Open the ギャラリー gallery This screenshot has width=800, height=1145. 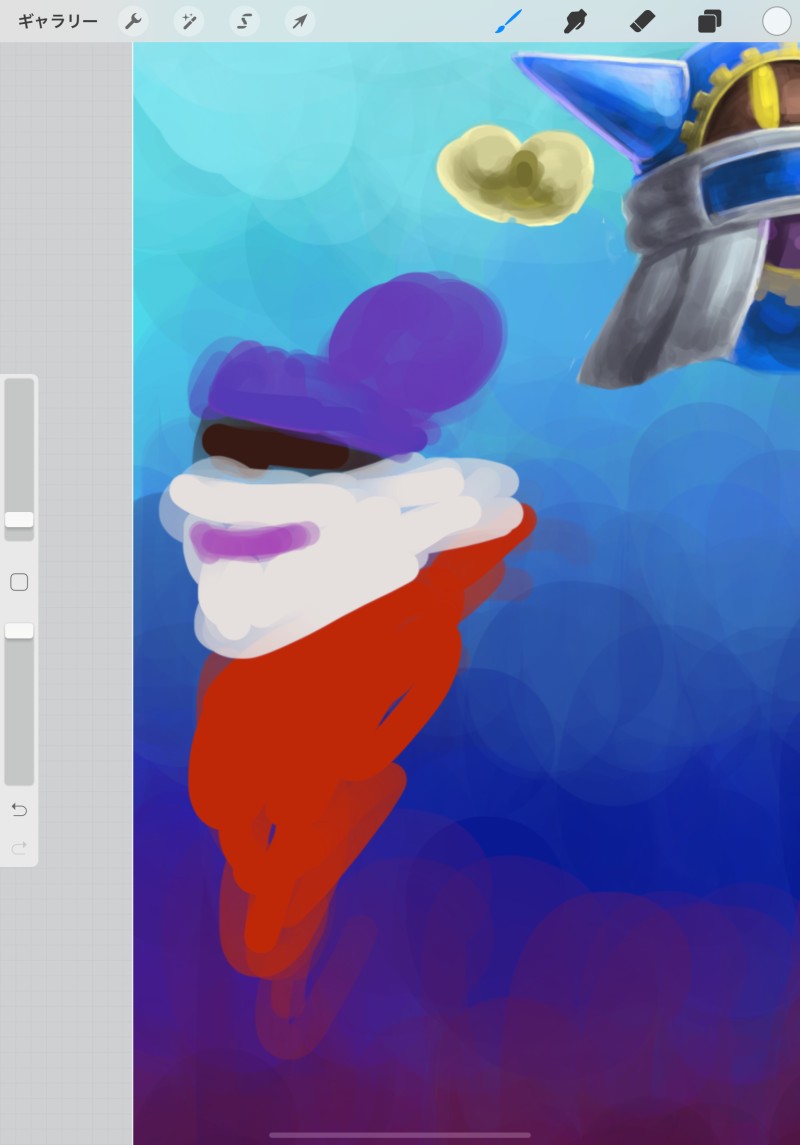(58, 21)
